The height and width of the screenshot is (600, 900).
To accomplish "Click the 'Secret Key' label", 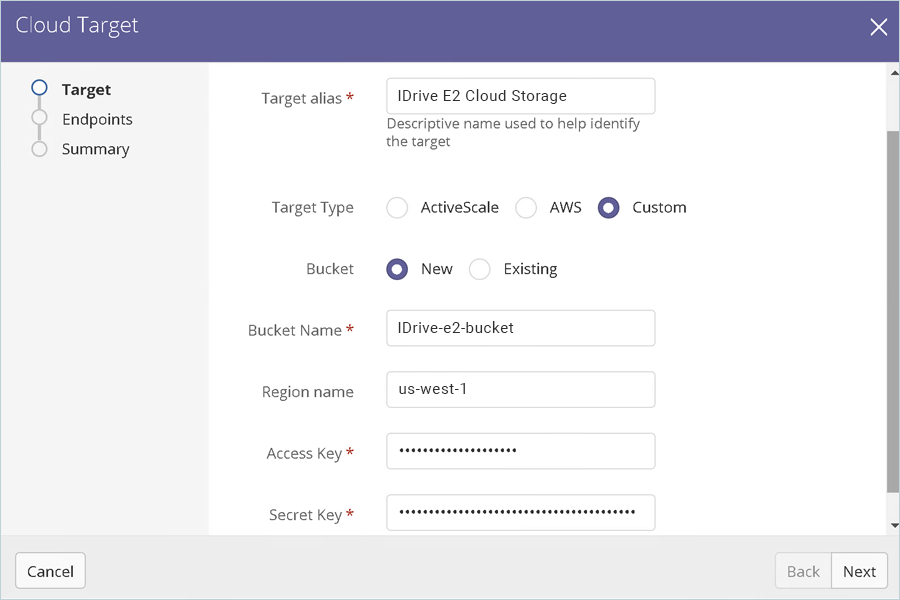I will [306, 515].
